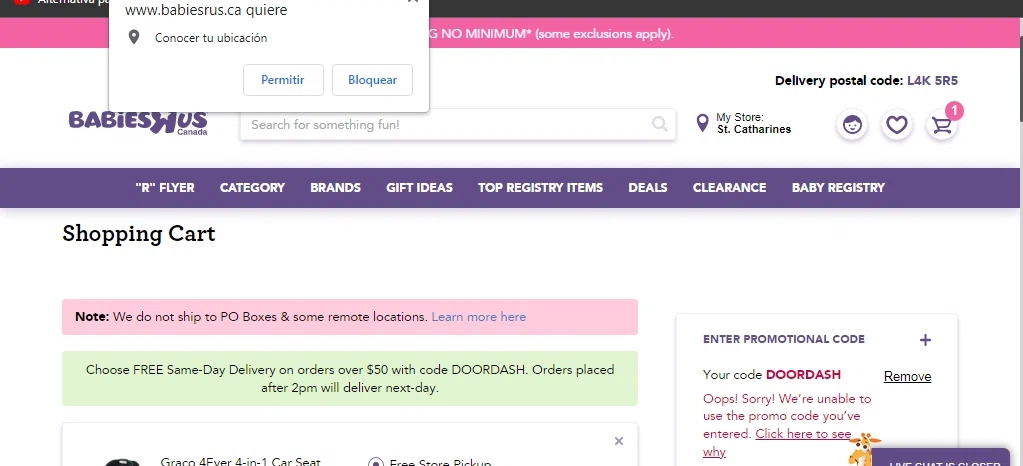Click the Shopping Cart heading

tap(139, 234)
